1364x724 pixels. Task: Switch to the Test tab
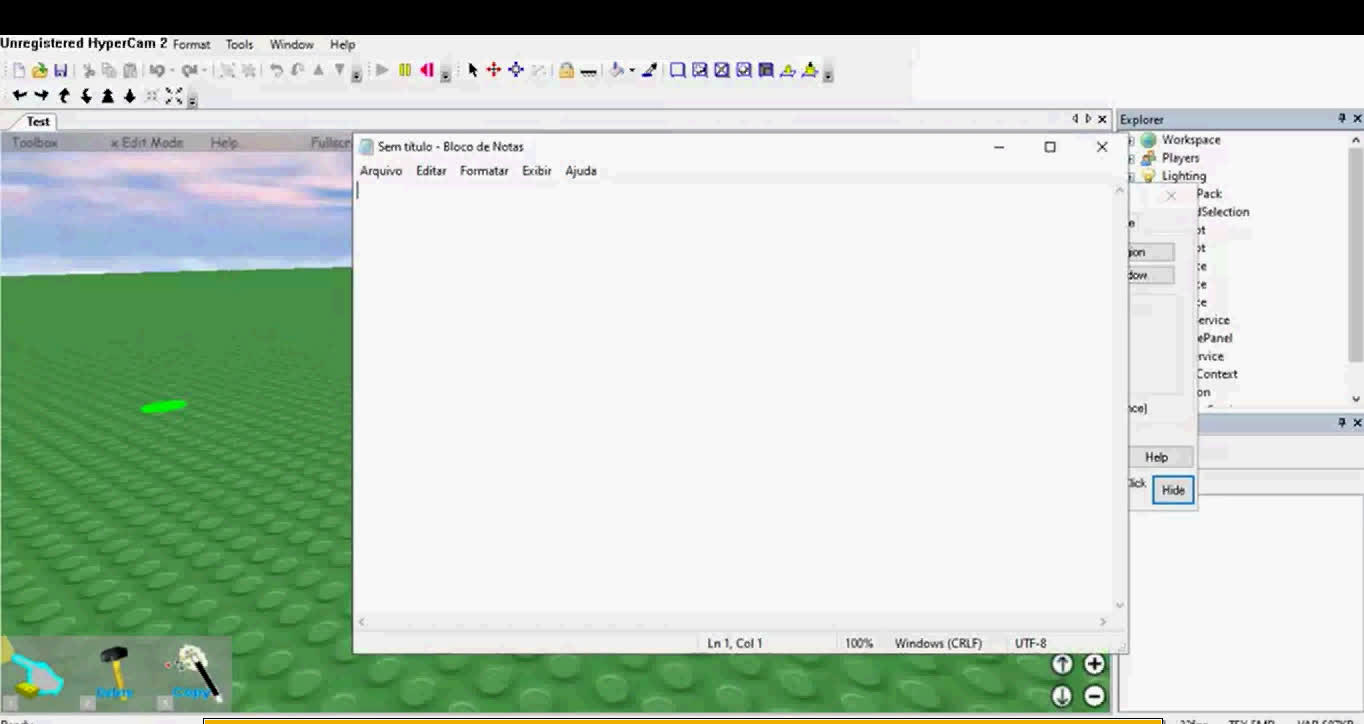(x=36, y=121)
